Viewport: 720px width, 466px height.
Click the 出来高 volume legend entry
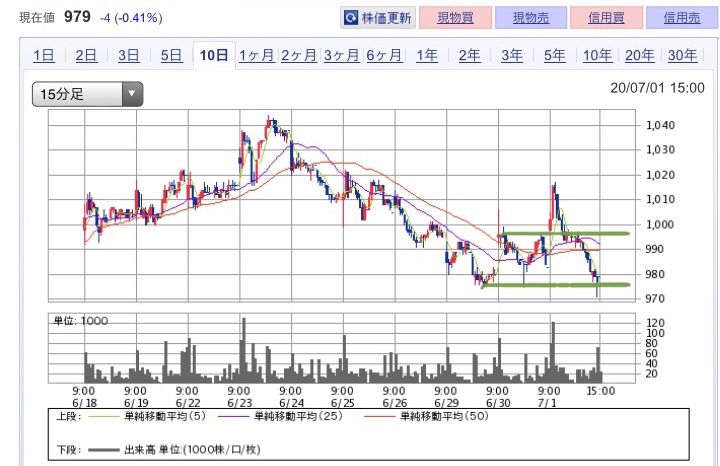coord(174,449)
